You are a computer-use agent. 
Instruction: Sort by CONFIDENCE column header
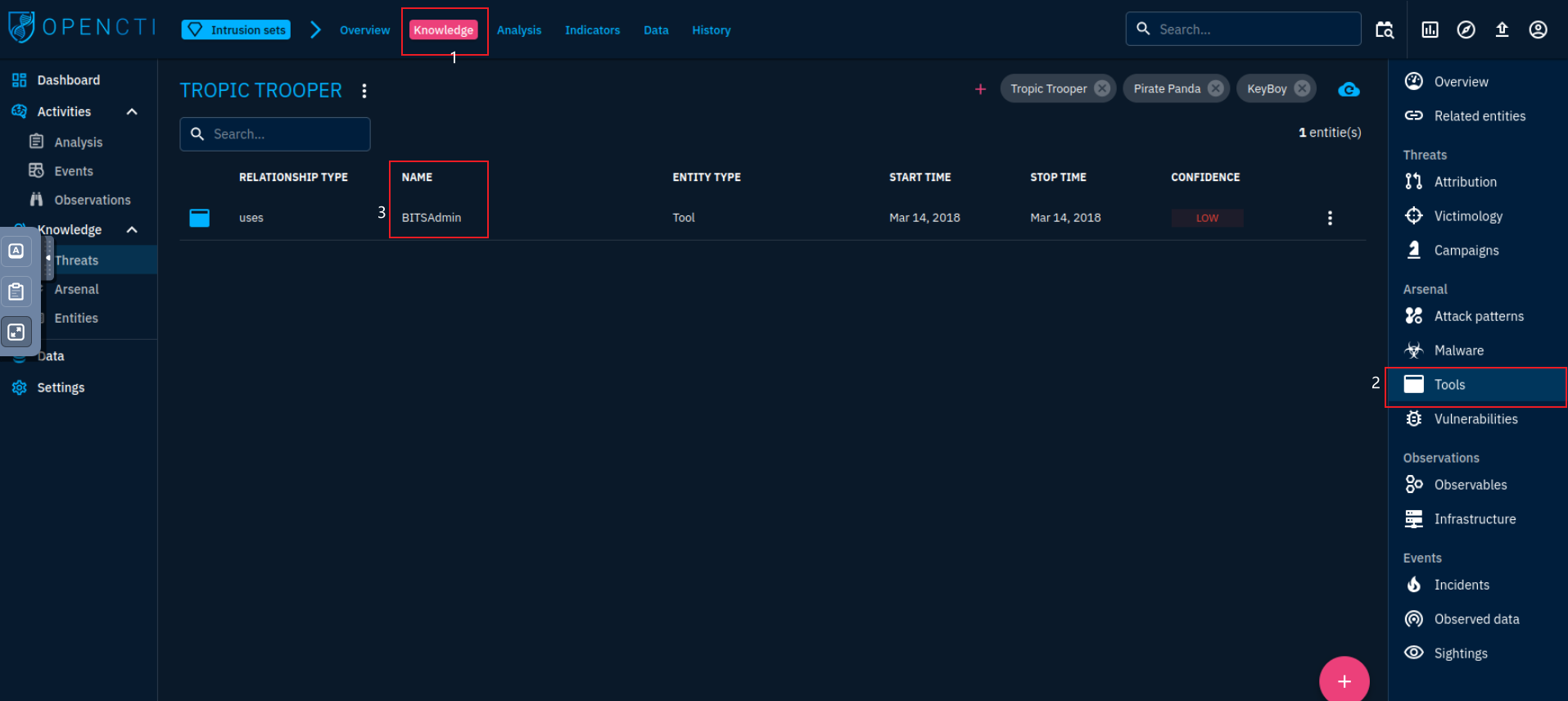click(x=1205, y=177)
